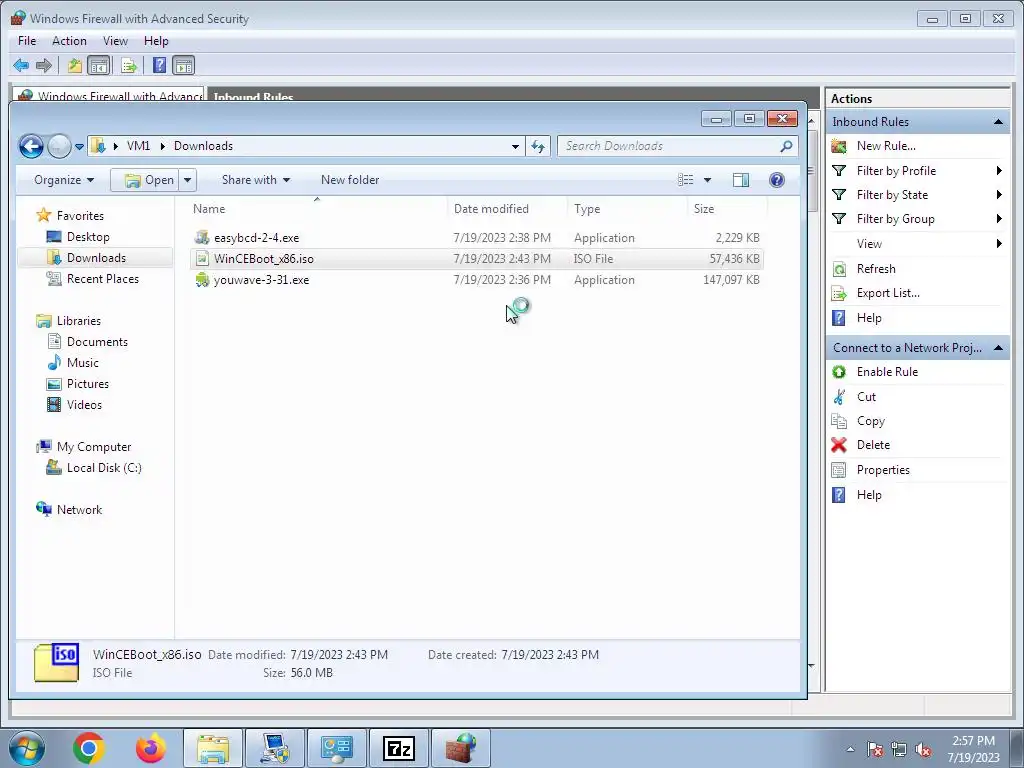
Task: Click the Copy action
Action: pyautogui.click(x=871, y=421)
